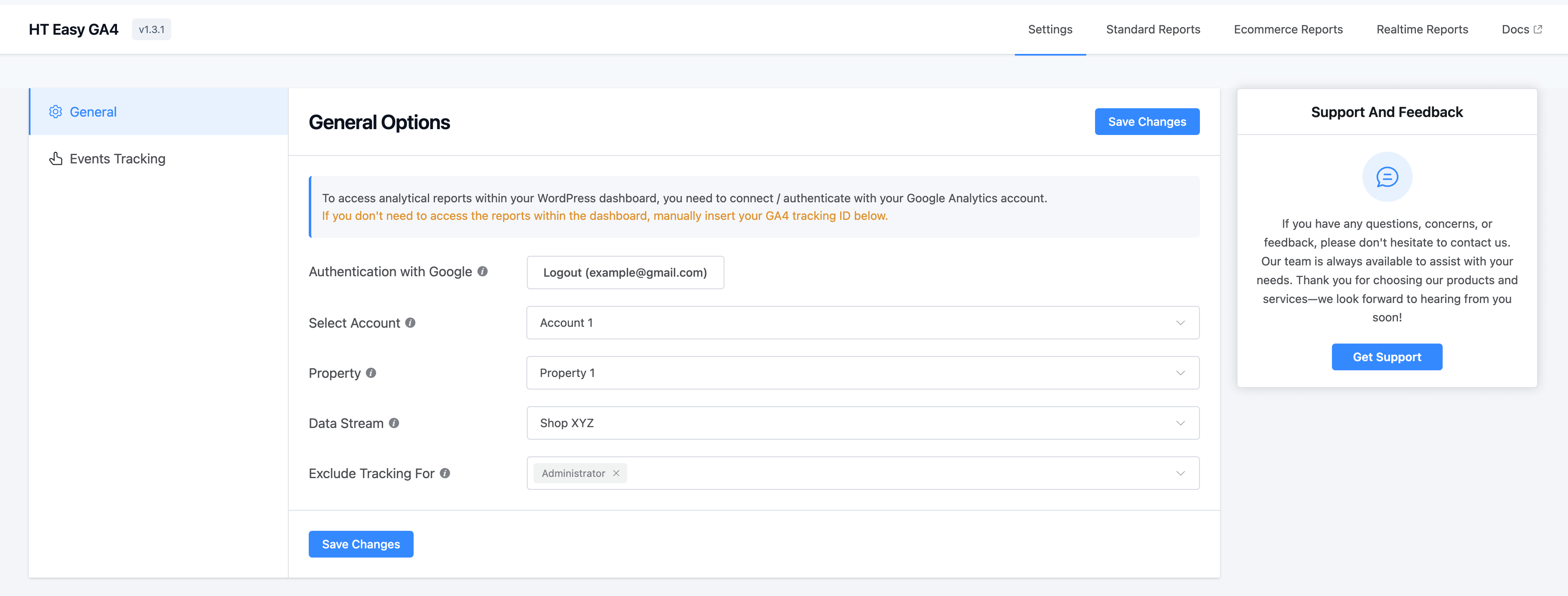Click info icon beside Exclude Tracking For
The height and width of the screenshot is (596, 1568).
click(445, 473)
